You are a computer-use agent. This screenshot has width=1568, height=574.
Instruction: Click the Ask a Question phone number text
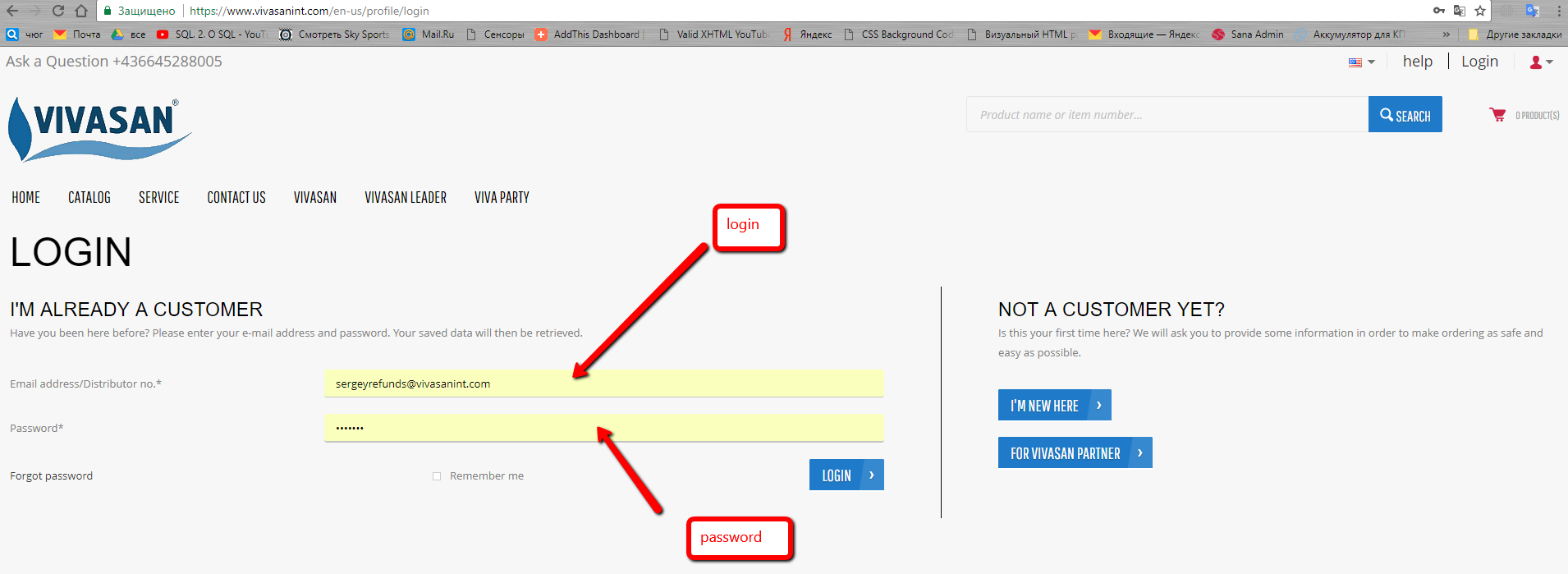click(x=114, y=62)
